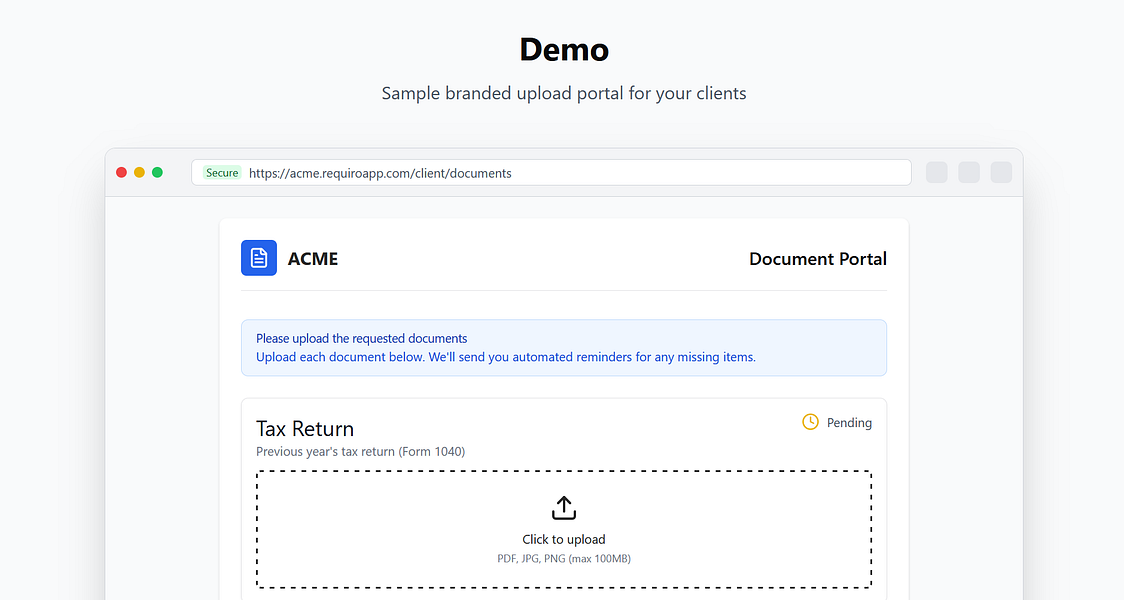Select the Tax Return heading

point(305,429)
